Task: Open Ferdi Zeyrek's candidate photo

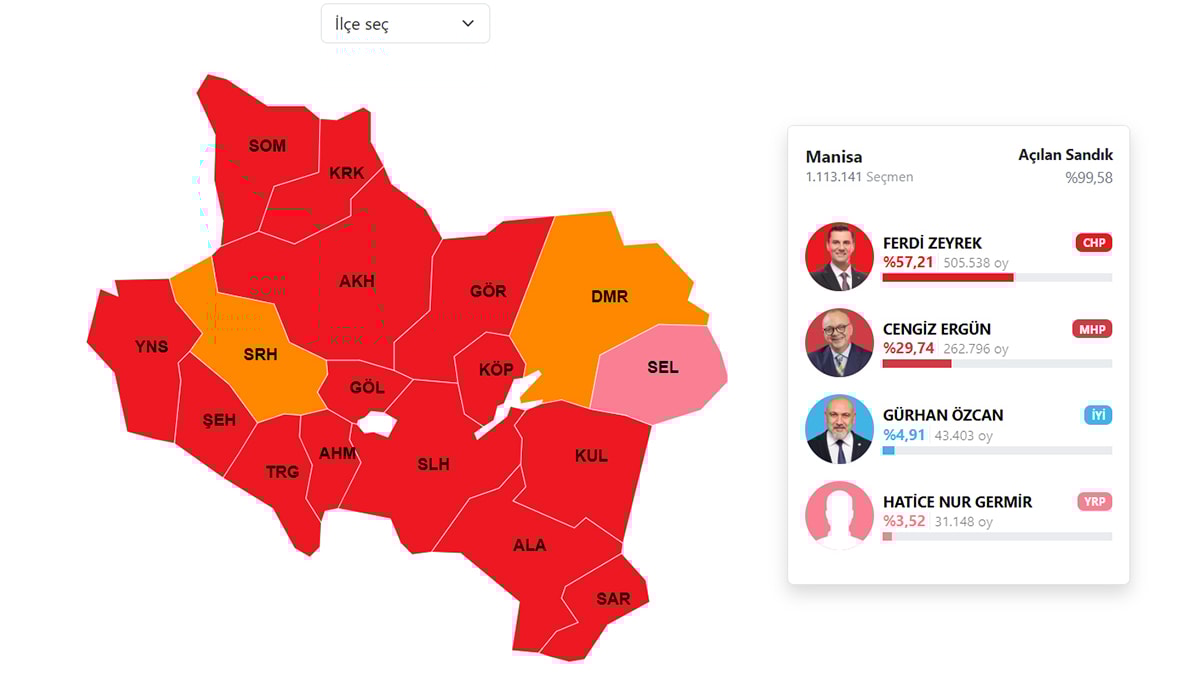Action: click(x=837, y=256)
